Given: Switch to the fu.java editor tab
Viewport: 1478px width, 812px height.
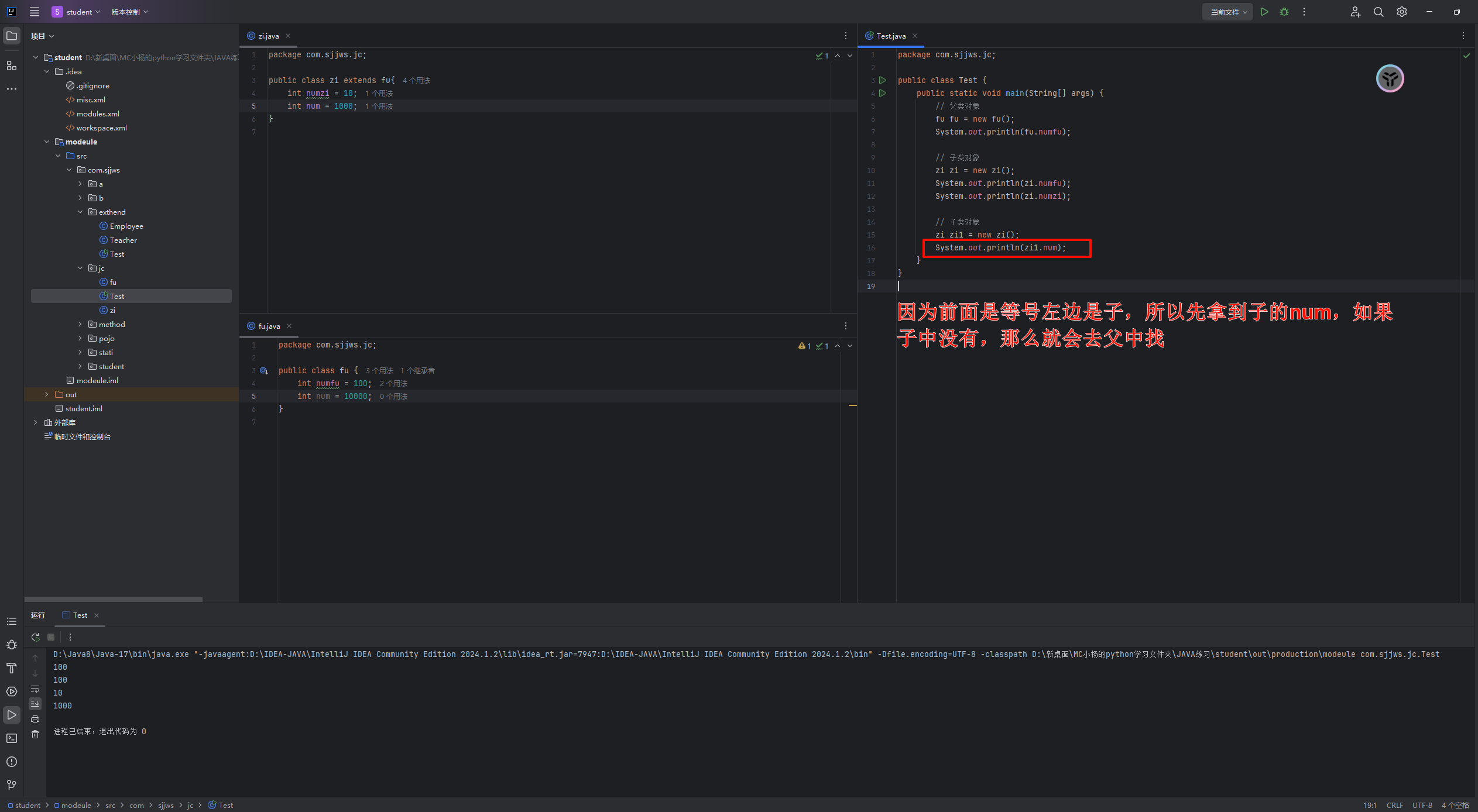Looking at the screenshot, I should [269, 326].
